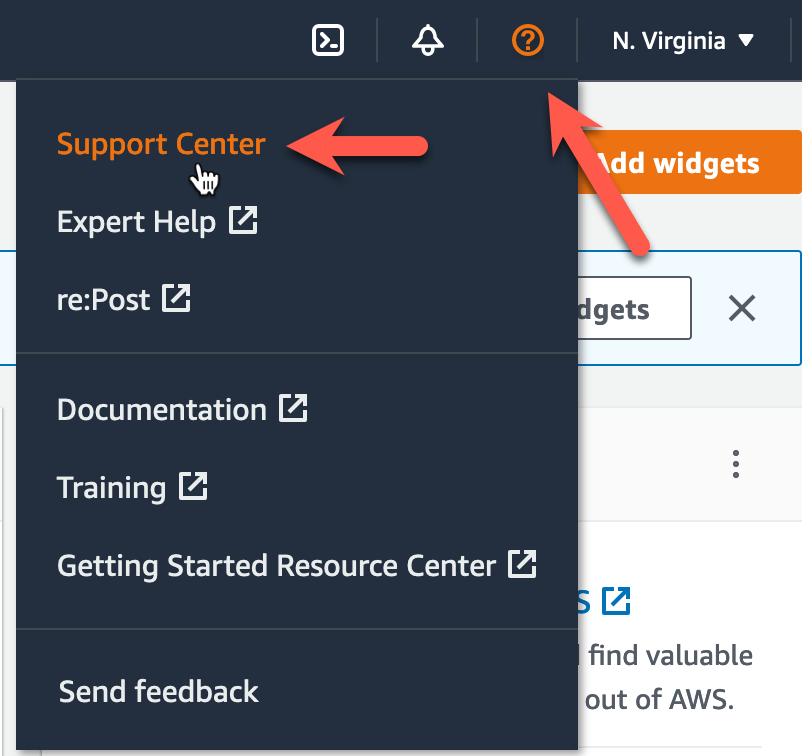Click the orange help question mark icon

(x=527, y=41)
